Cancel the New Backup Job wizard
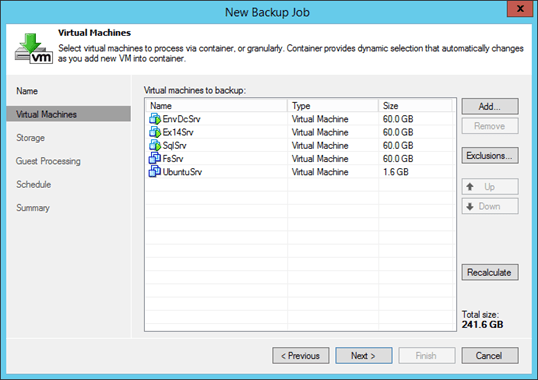 490,356
